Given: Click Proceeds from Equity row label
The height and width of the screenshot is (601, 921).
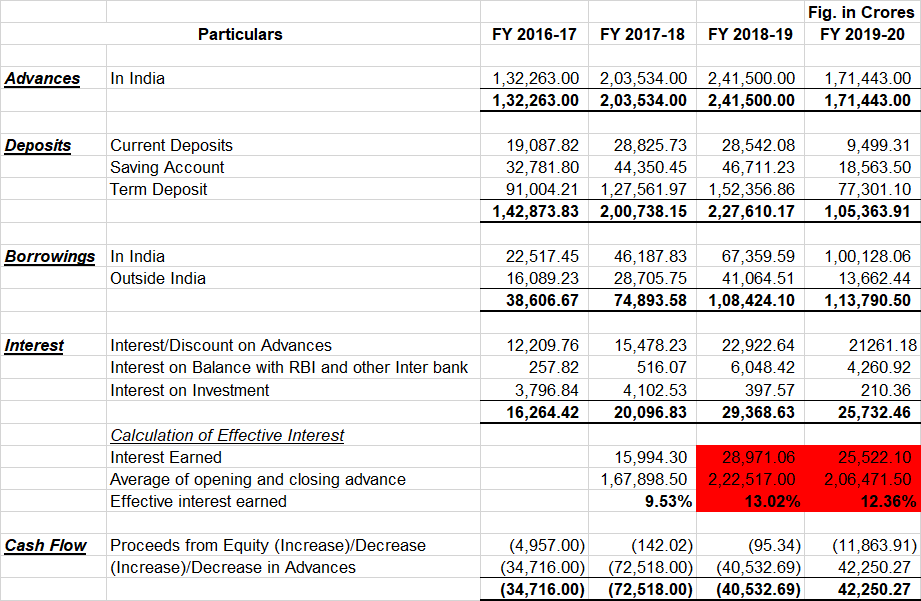Looking at the screenshot, I should pyautogui.click(x=268, y=545).
